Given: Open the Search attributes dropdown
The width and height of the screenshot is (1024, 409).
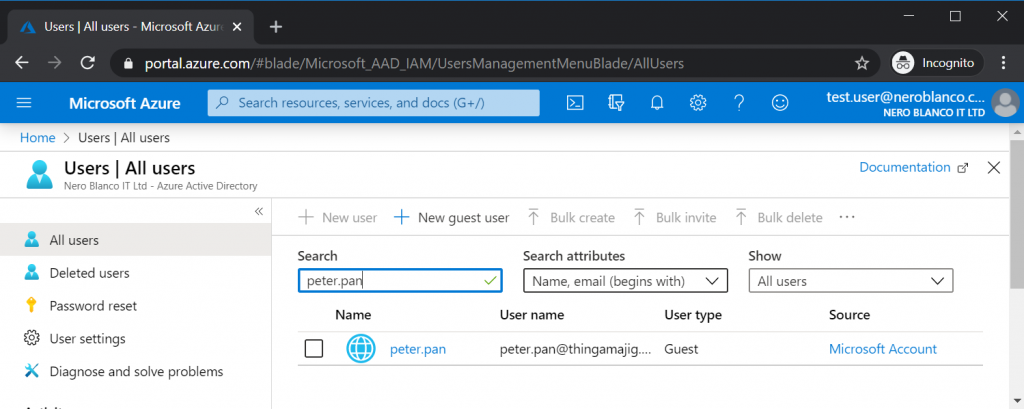Looking at the screenshot, I should coord(625,281).
